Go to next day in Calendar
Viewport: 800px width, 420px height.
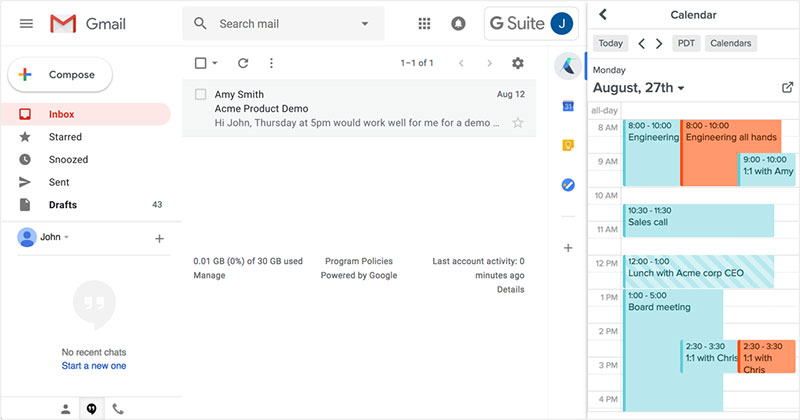pos(659,43)
